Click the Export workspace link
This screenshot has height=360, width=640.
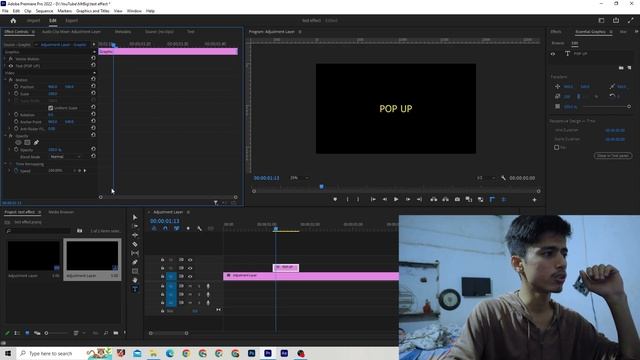pos(71,20)
